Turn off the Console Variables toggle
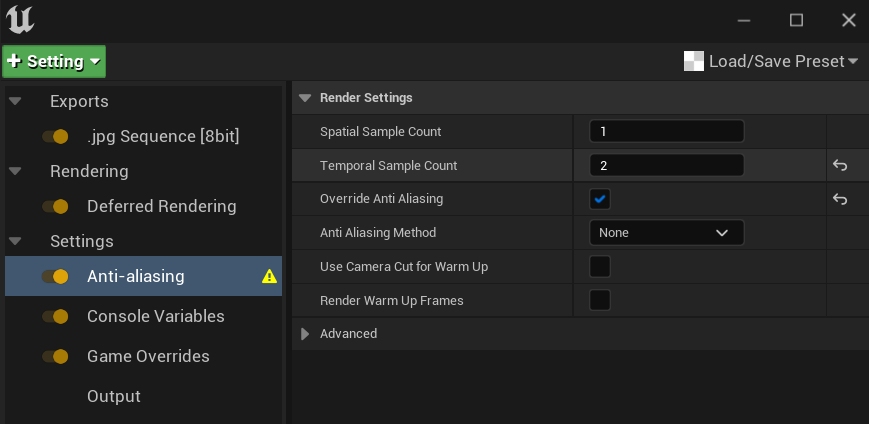Image resolution: width=869 pixels, height=424 pixels. tap(55, 317)
